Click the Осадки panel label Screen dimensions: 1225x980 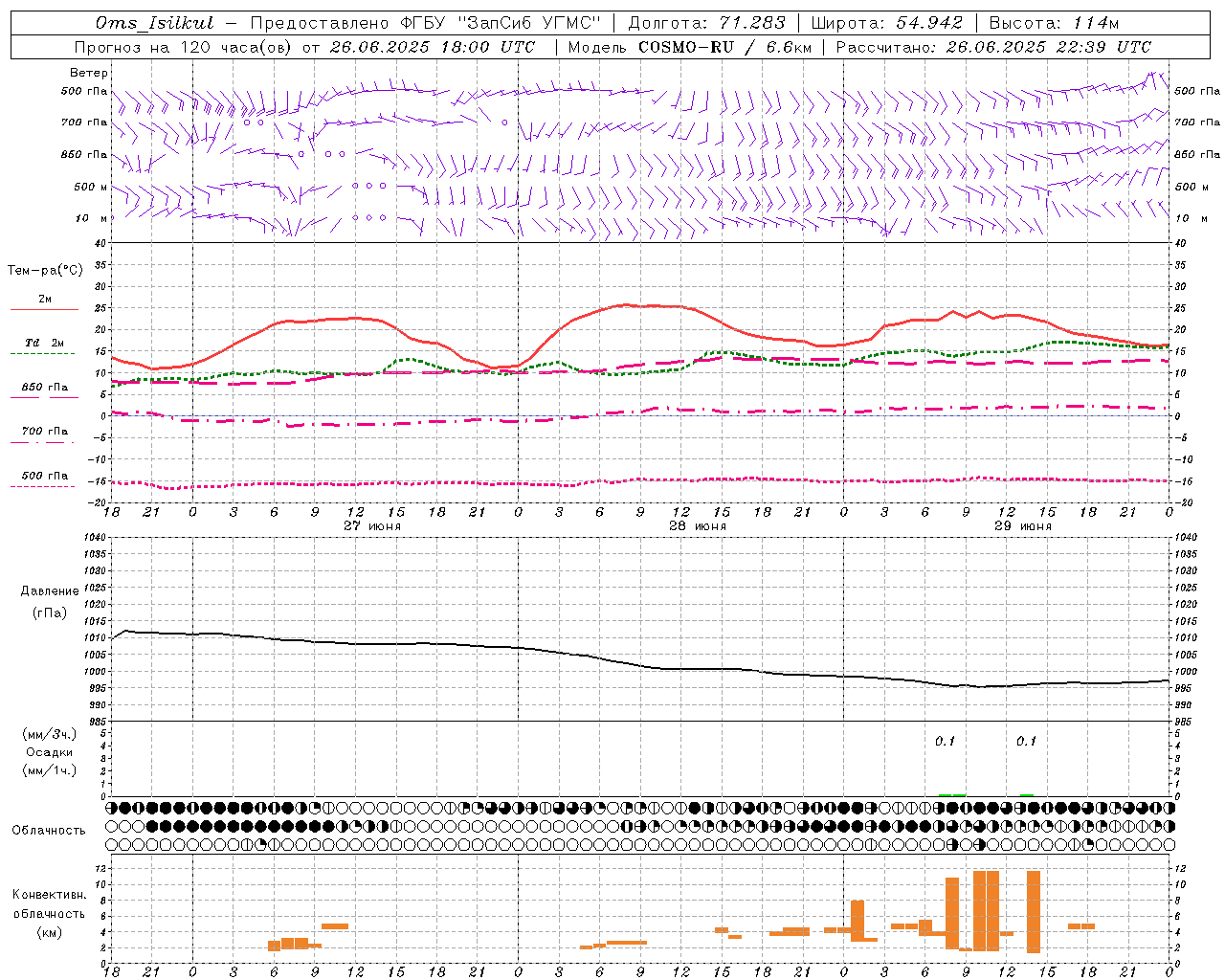pos(50,752)
